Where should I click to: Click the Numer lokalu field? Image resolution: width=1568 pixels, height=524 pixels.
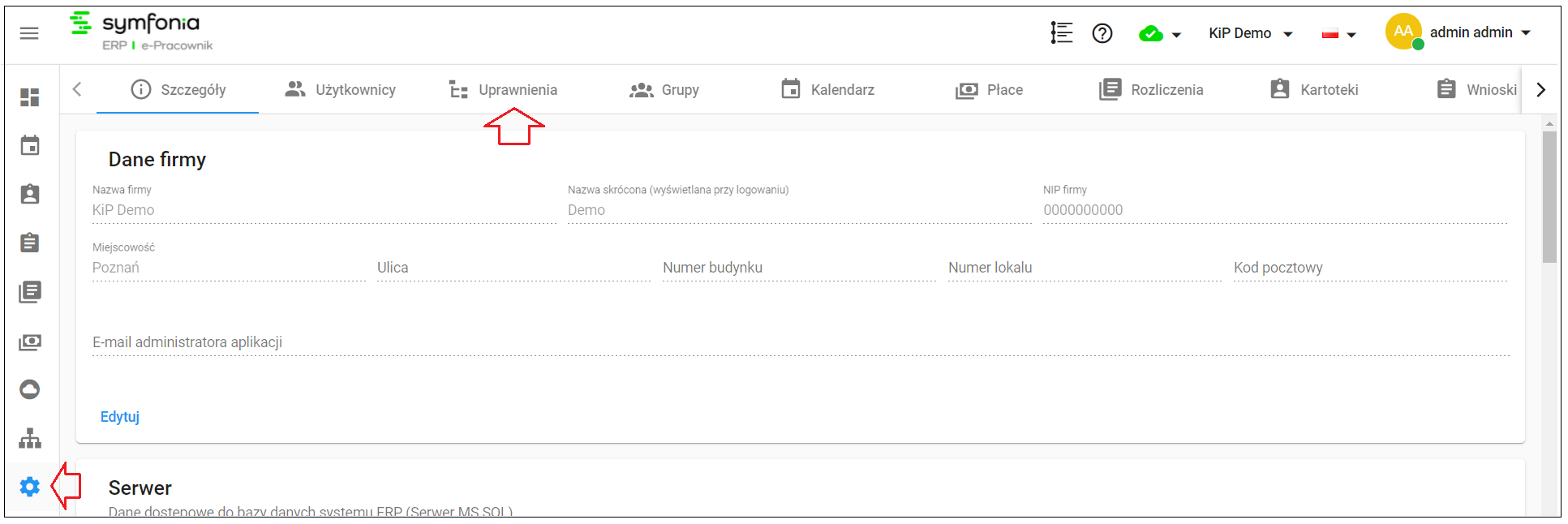(x=1085, y=268)
